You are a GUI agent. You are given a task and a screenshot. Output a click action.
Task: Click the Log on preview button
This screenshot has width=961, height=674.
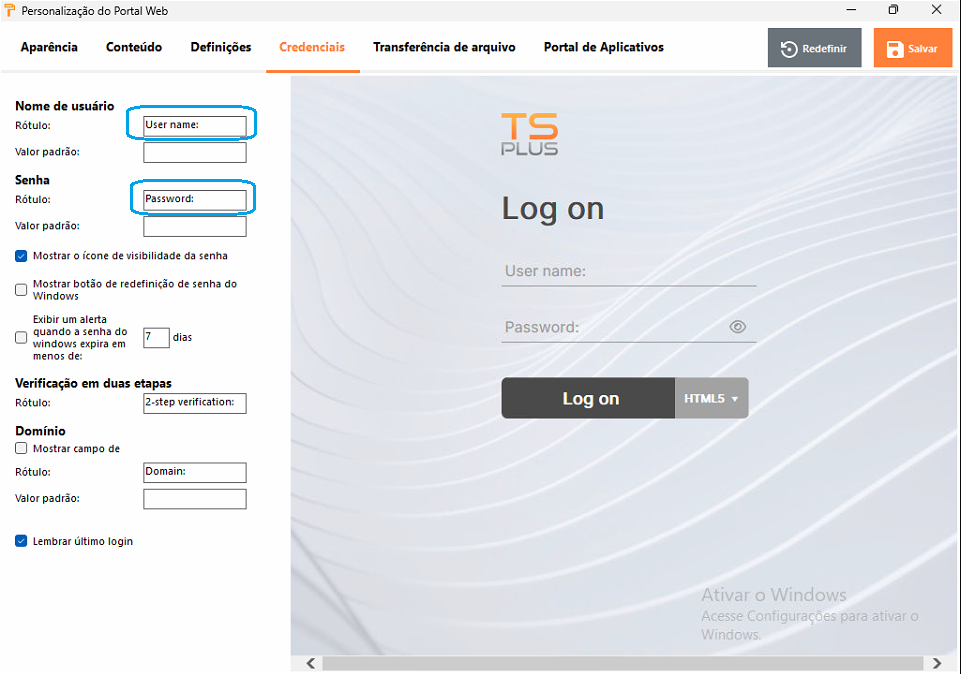(589, 398)
